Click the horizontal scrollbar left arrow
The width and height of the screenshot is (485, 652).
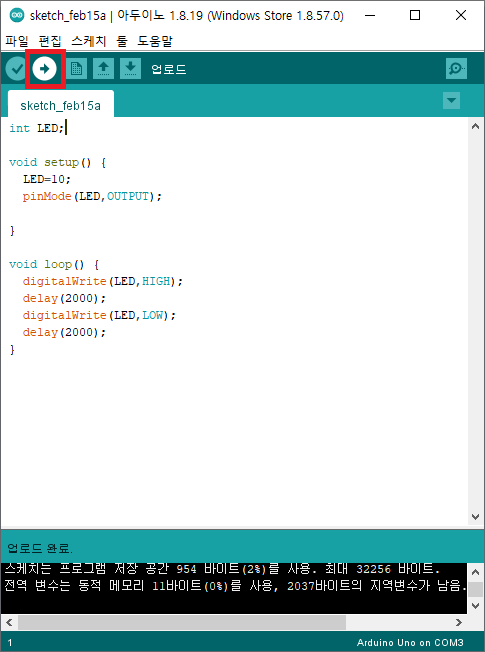9,622
